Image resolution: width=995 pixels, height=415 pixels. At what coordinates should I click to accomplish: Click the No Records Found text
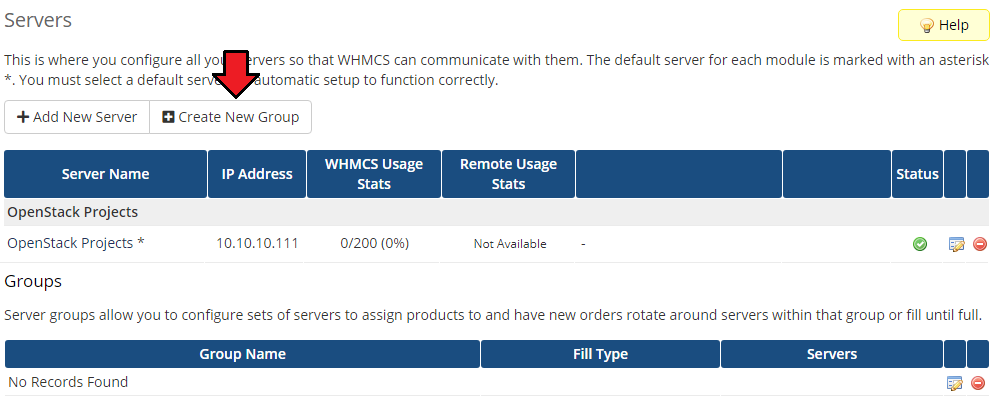coord(68,382)
